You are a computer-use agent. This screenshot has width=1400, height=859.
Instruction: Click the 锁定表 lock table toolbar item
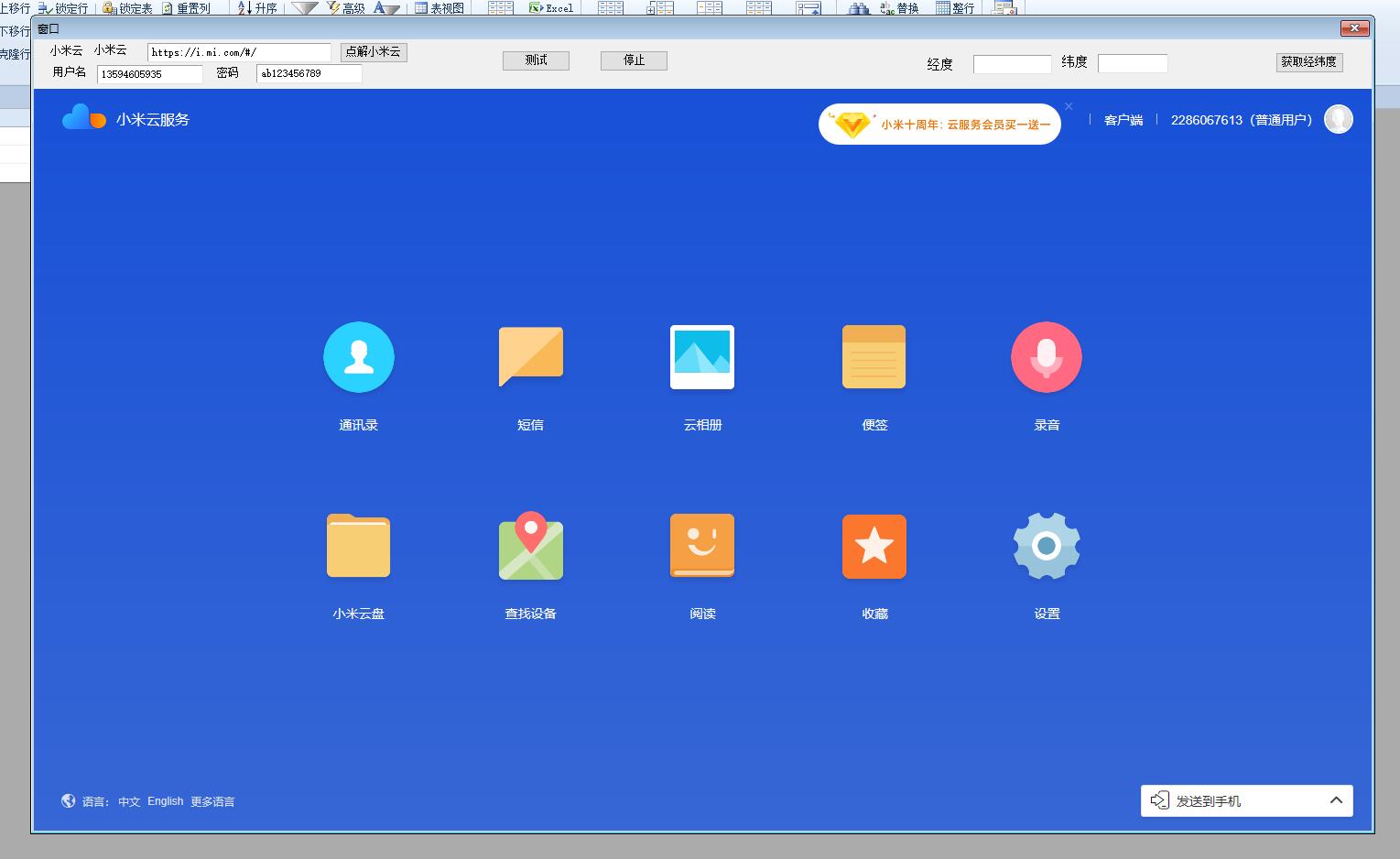(127, 7)
